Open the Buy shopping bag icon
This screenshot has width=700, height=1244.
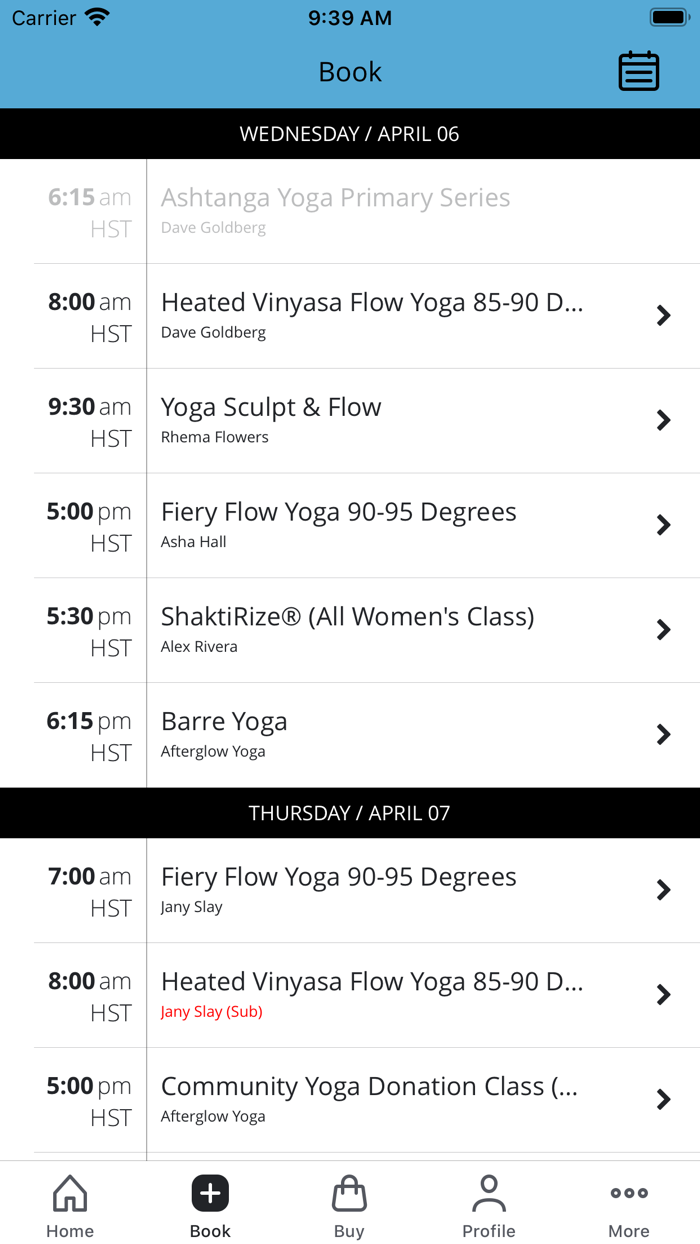coord(349,1192)
